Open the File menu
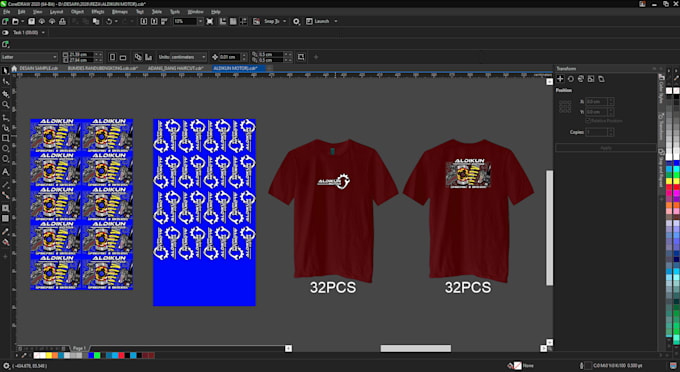Viewport: 680px width, 372px height. click(7, 12)
